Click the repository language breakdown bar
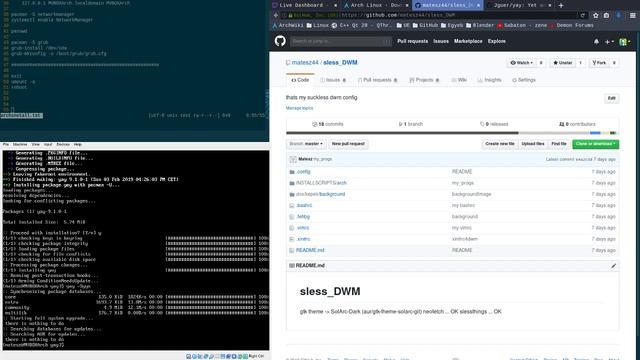The image size is (640, 360). coord(452,133)
